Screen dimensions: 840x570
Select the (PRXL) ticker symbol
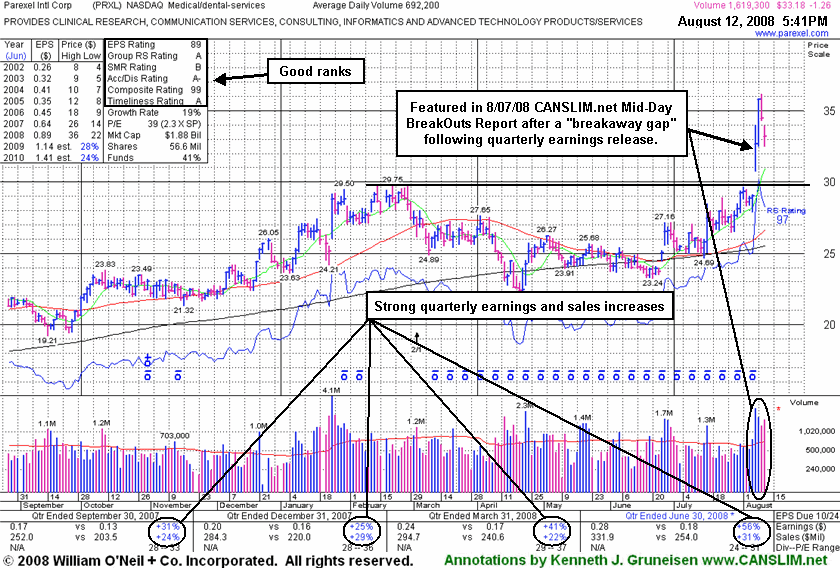click(x=107, y=5)
